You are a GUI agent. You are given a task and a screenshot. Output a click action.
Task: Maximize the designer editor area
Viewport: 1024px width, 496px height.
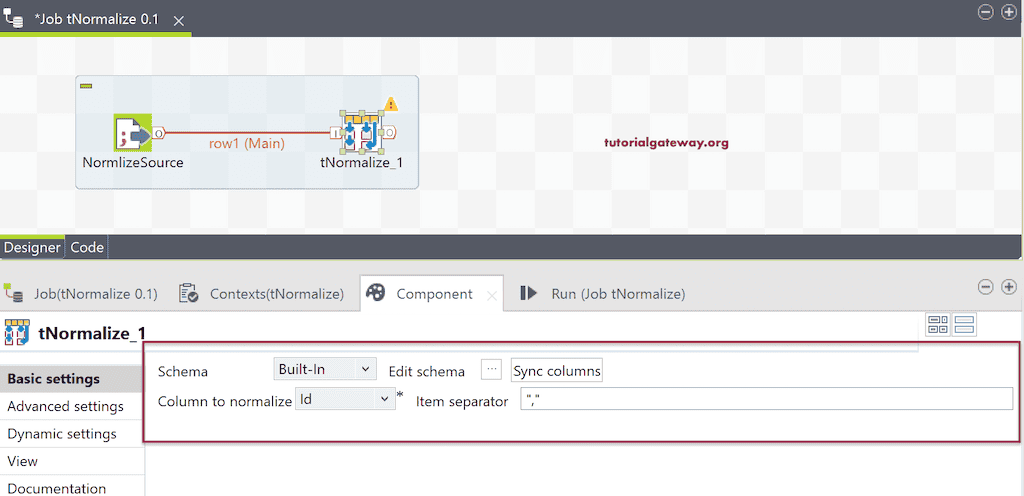coord(1008,12)
